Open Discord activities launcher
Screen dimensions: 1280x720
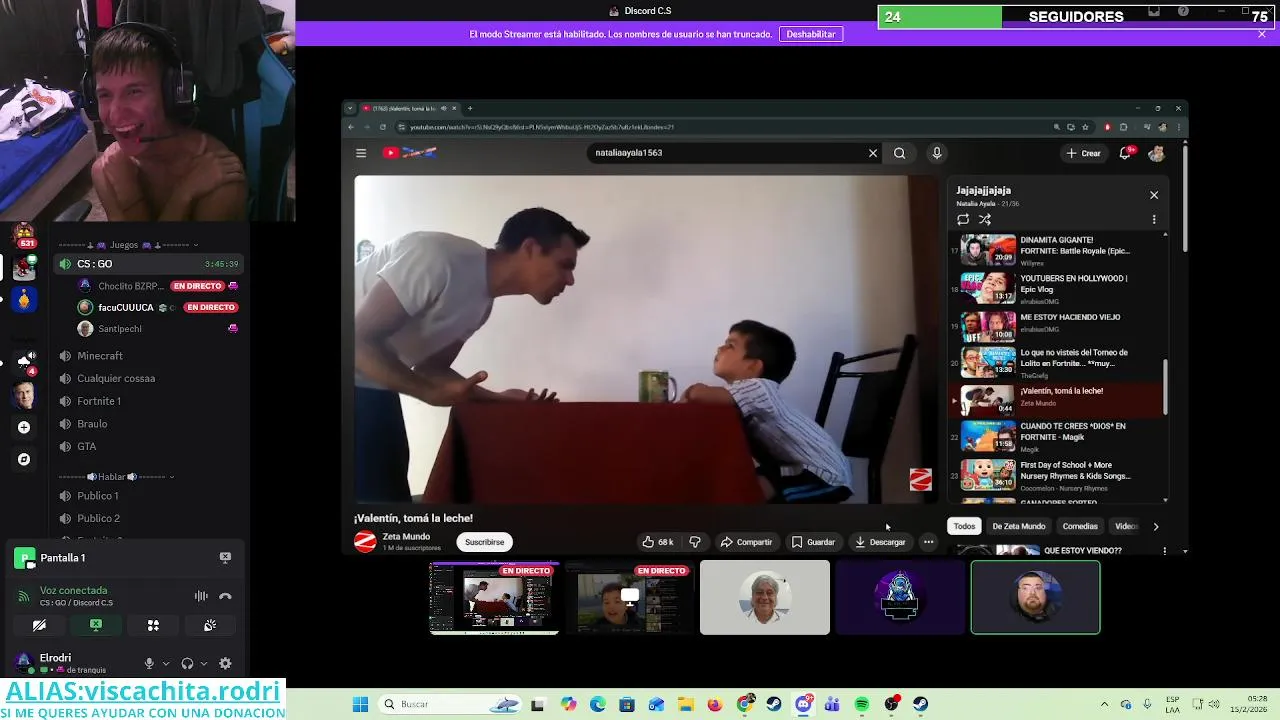coord(153,625)
